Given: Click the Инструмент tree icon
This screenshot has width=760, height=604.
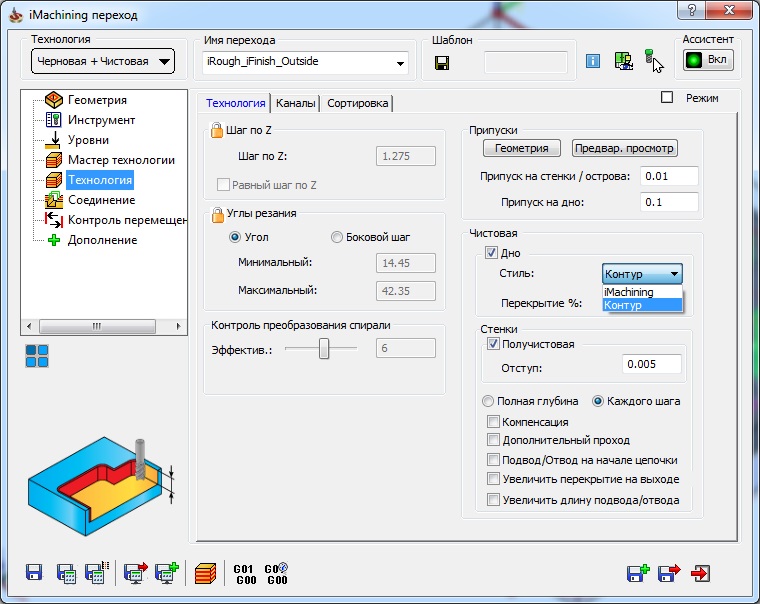Looking at the screenshot, I should coord(53,120).
